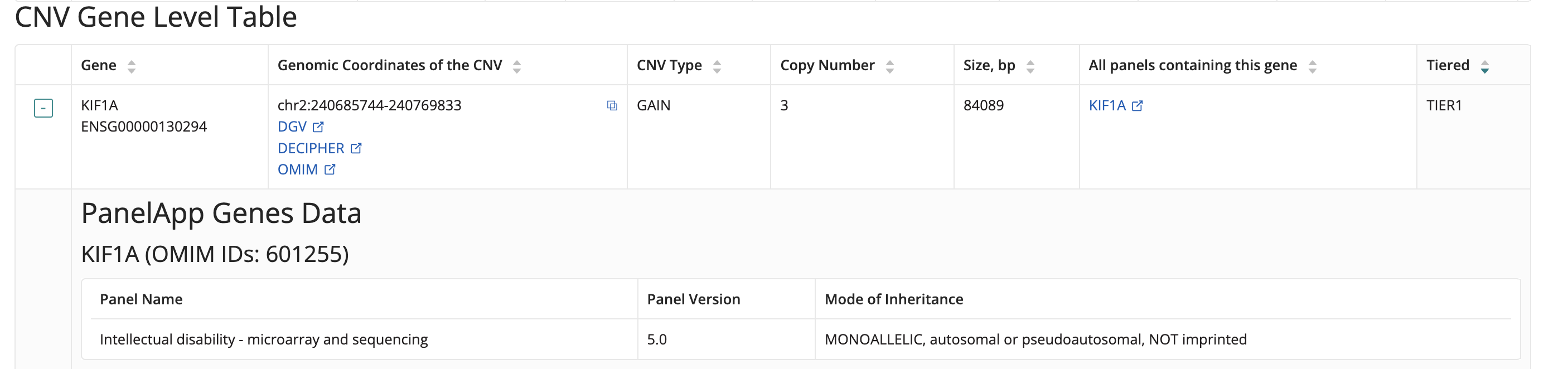Sort by CNV Type column
The image size is (1568, 369).
point(717,66)
